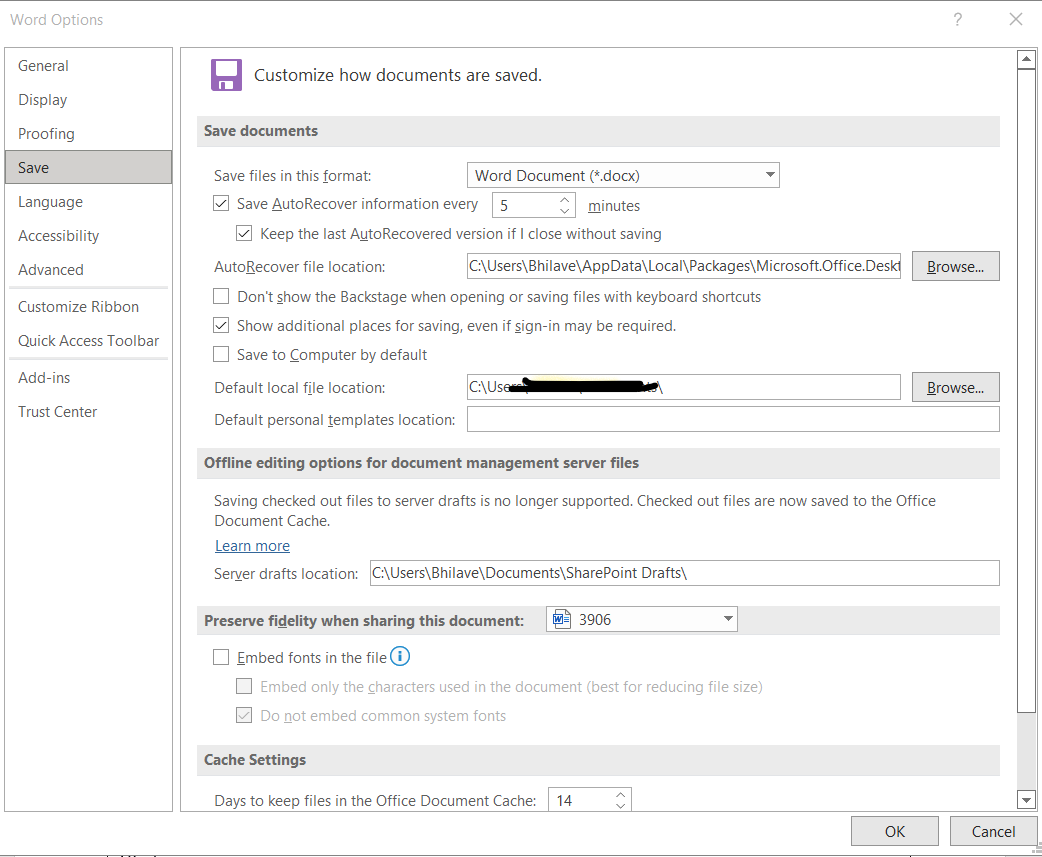
Task: Browse for AutoRecover file location
Action: click(955, 267)
